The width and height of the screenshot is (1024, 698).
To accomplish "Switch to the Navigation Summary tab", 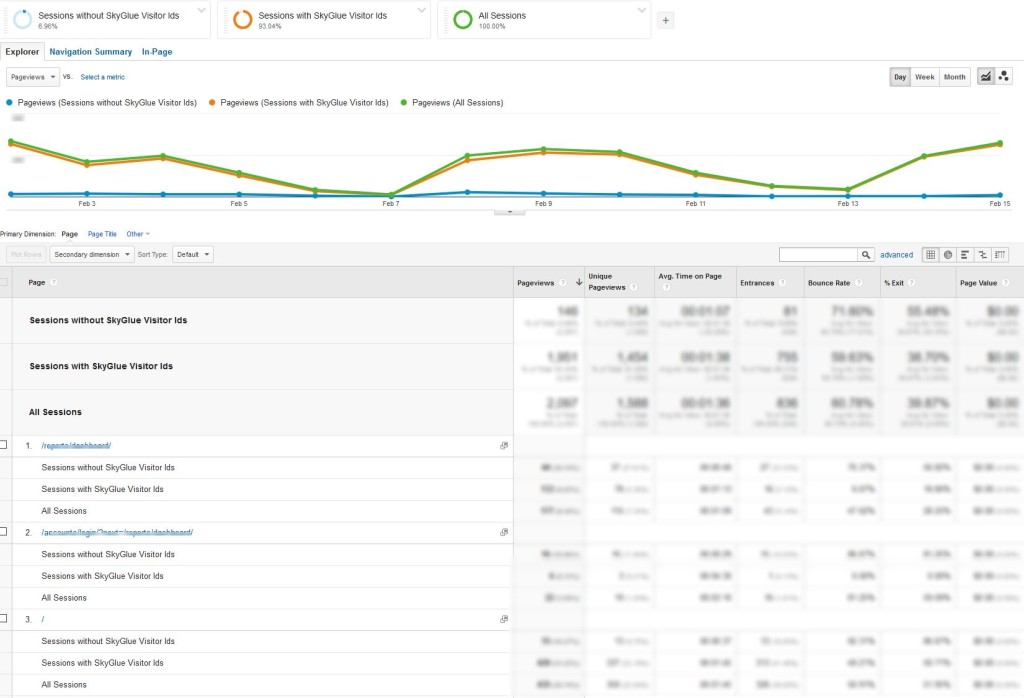I will (x=91, y=52).
